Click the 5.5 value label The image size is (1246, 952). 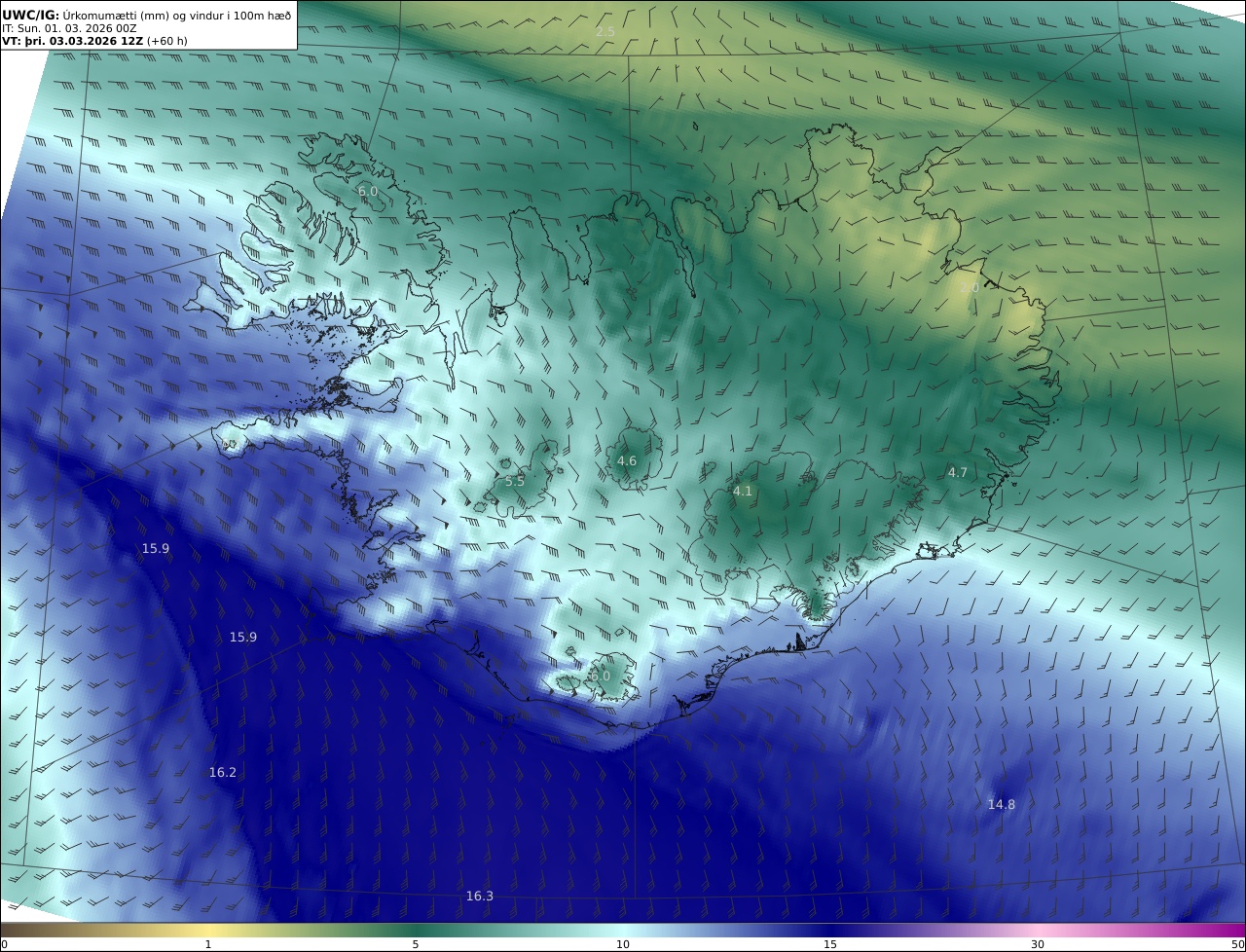[515, 481]
